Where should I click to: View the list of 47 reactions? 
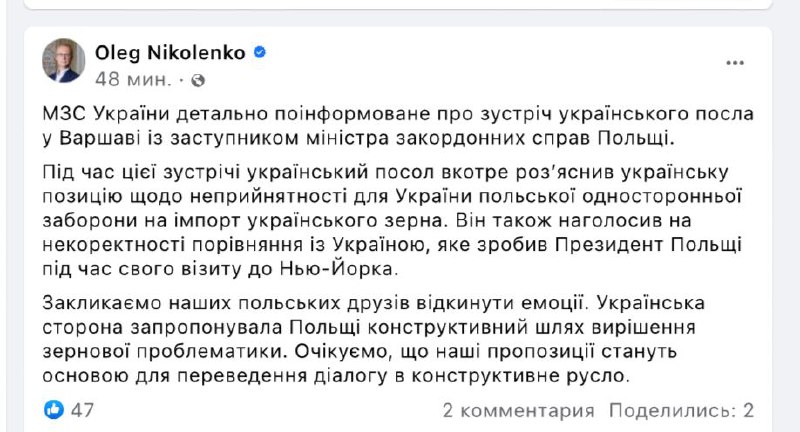point(82,409)
